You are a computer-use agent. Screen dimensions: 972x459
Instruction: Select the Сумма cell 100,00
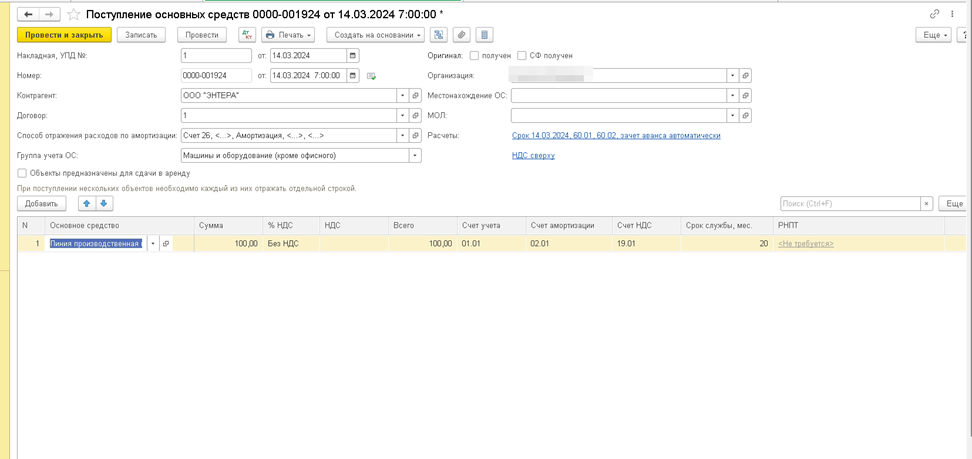coord(228,244)
